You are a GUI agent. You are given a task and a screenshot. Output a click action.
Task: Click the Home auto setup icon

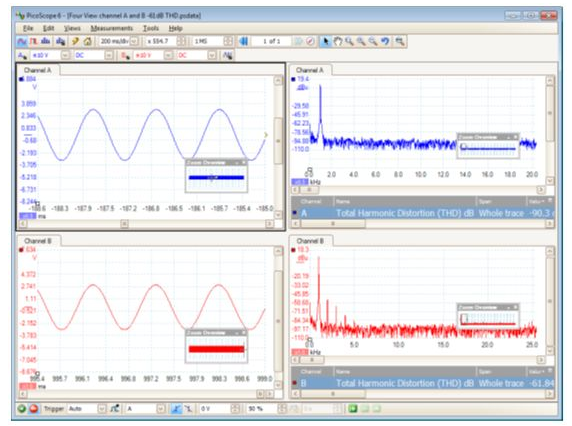88,41
